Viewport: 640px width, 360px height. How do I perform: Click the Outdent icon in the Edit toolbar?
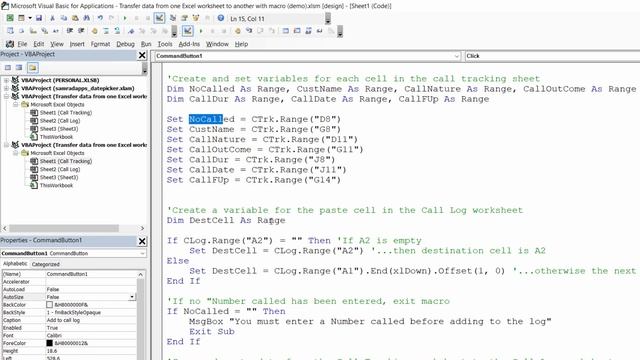(81, 31)
